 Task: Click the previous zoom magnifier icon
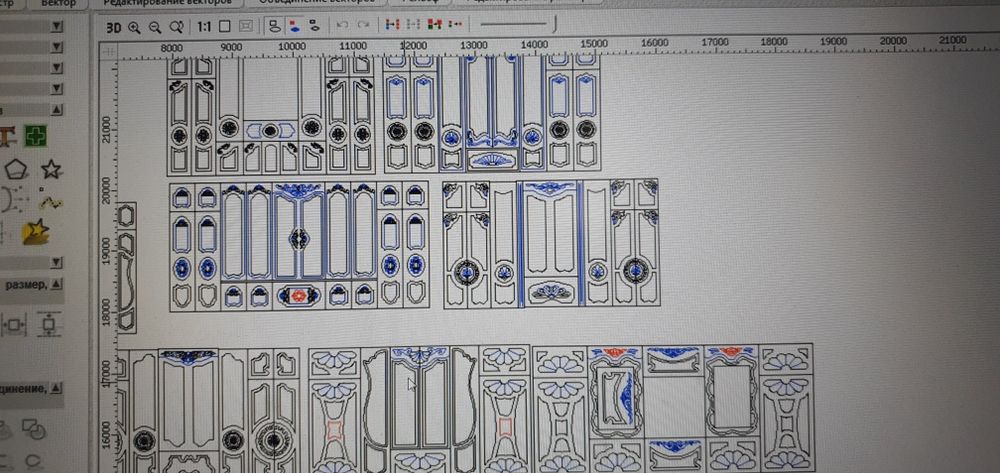click(177, 27)
